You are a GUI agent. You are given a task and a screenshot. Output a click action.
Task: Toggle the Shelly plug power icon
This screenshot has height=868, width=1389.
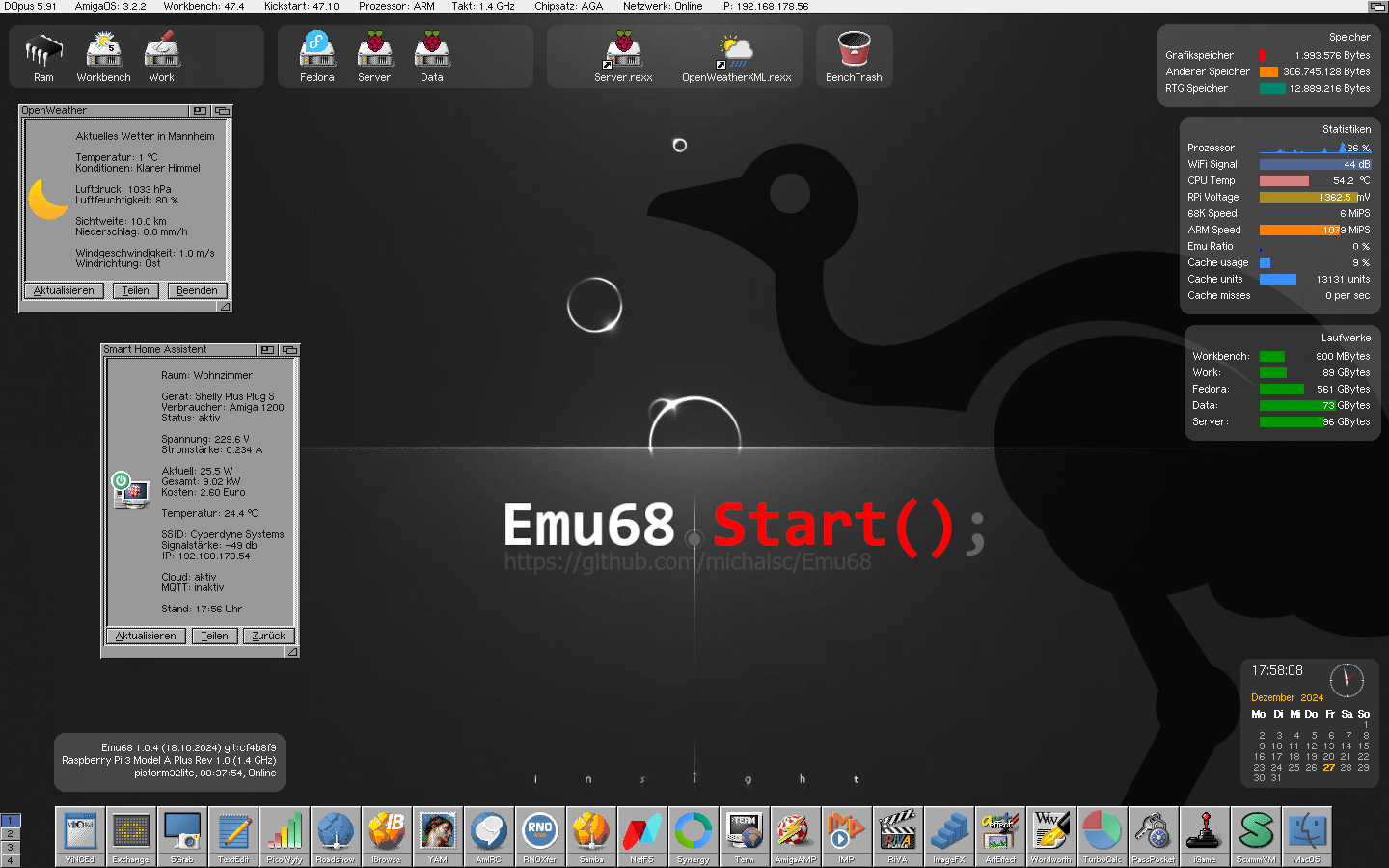[121, 479]
